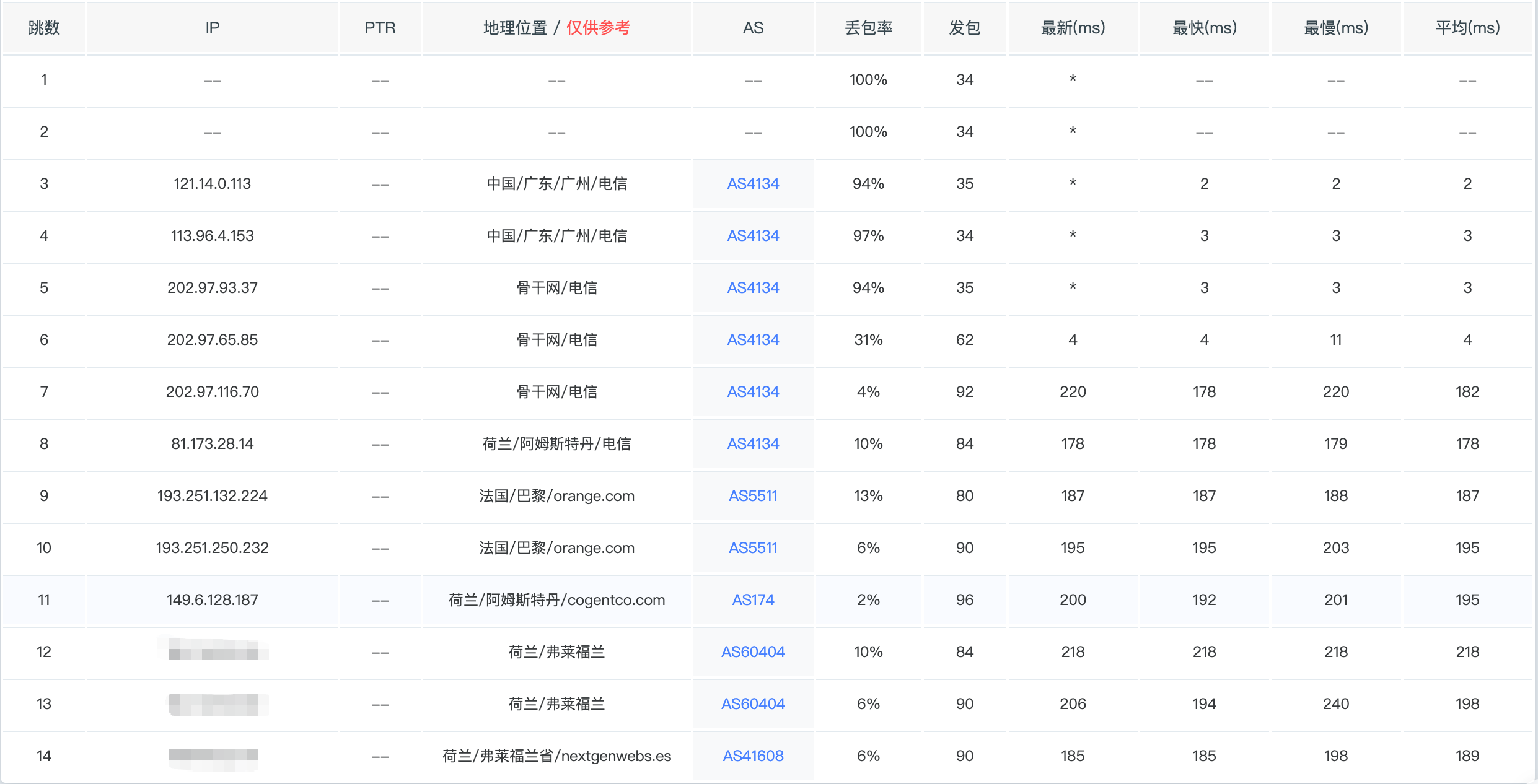Click the 最新(ms) column header

click(x=1073, y=28)
